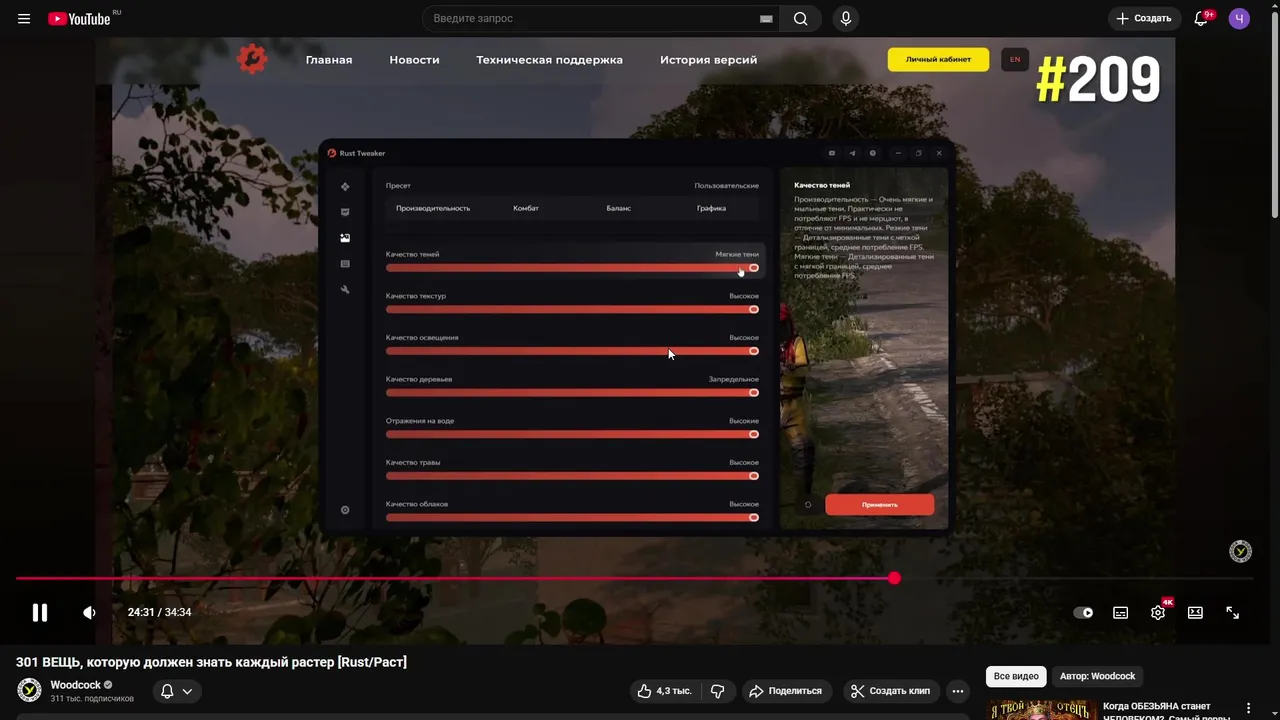
Task: Adjust the Качество освещения slider
Action: point(572,351)
